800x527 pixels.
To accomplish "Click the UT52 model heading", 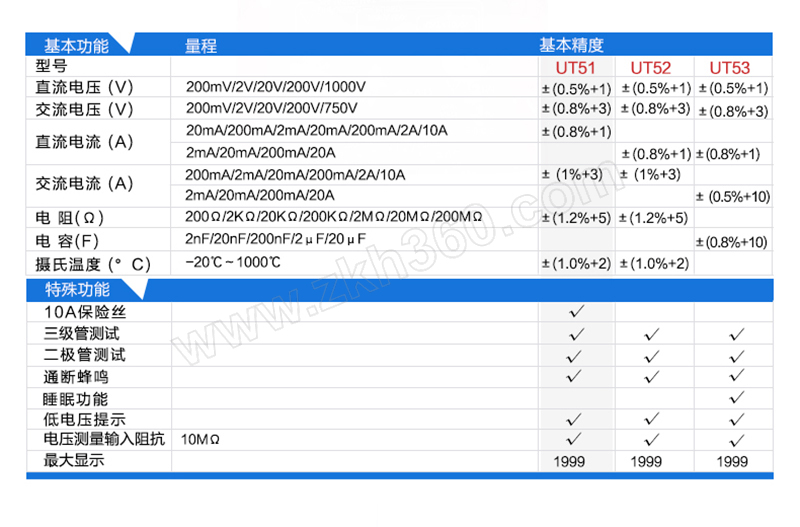I will tap(651, 68).
